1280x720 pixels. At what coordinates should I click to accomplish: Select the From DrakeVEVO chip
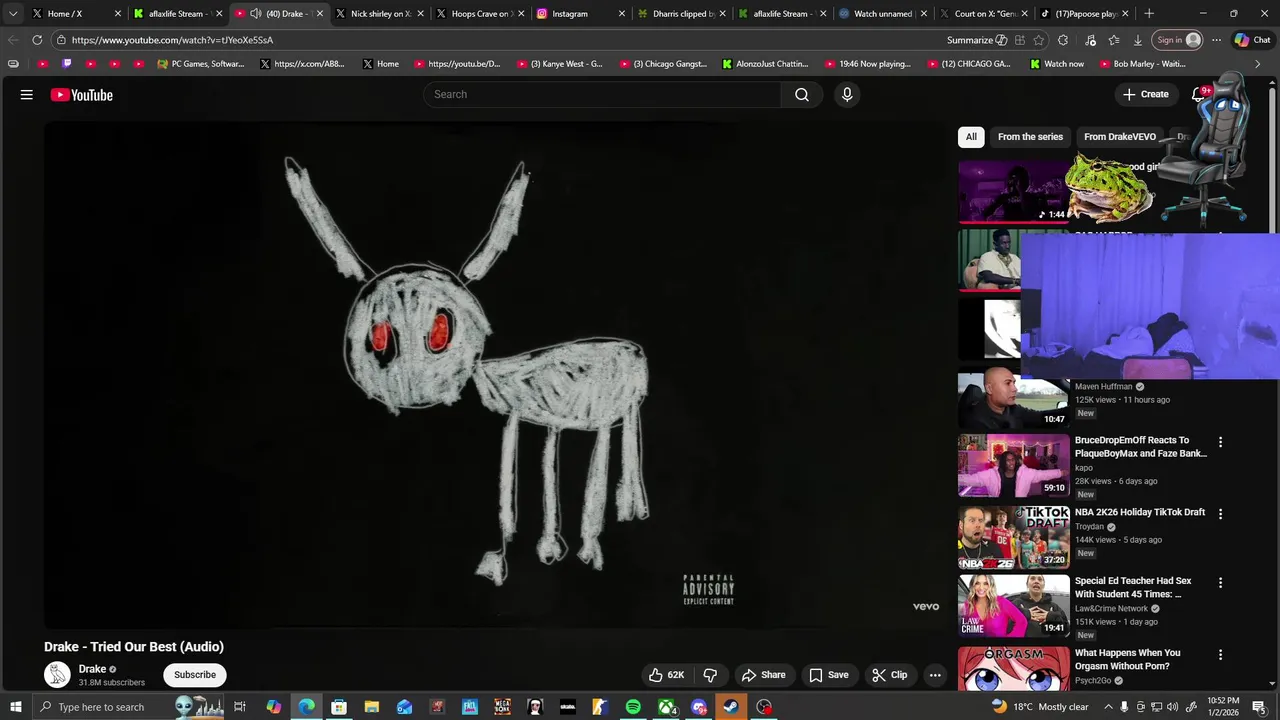coord(1120,137)
